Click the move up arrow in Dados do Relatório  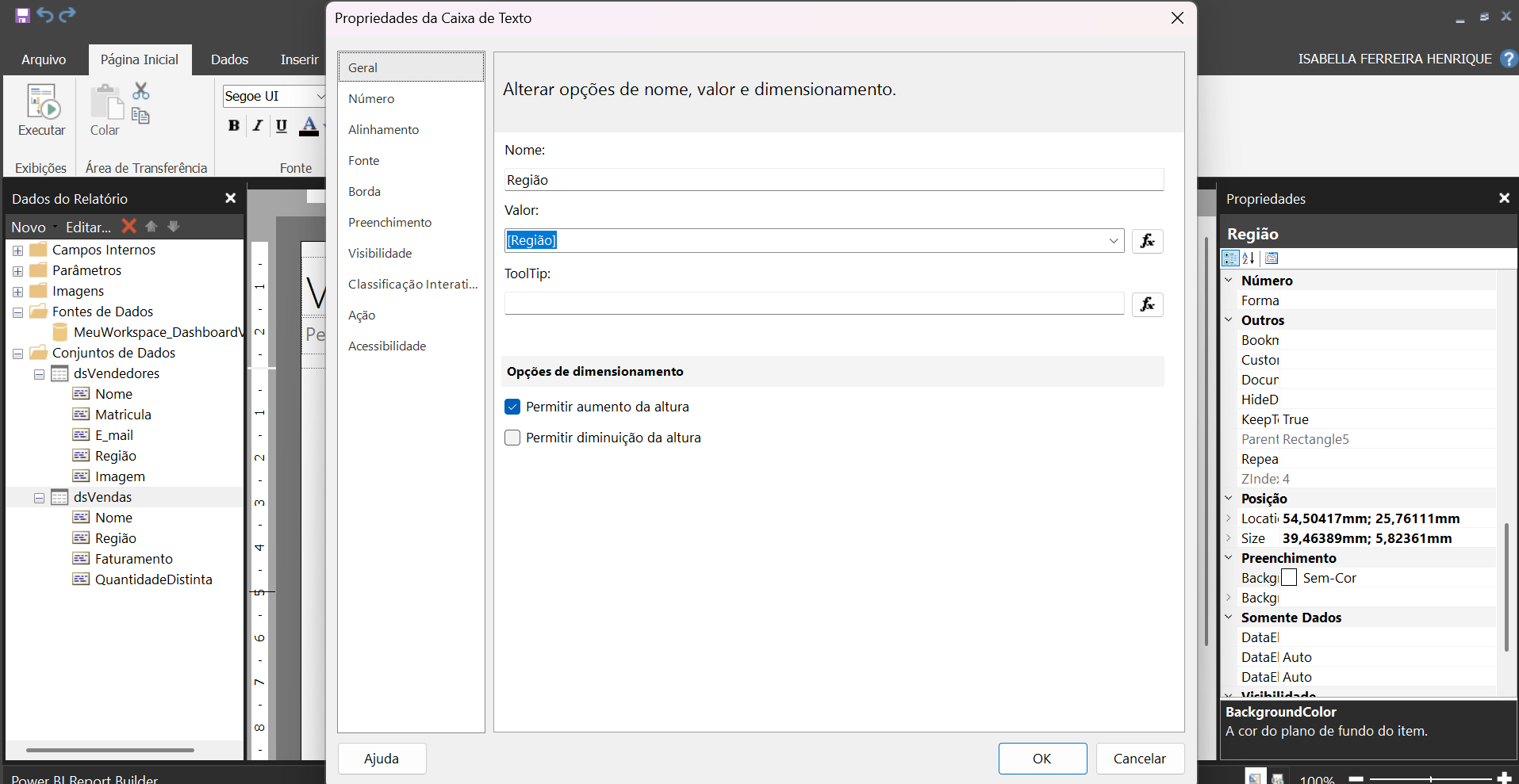coord(152,227)
